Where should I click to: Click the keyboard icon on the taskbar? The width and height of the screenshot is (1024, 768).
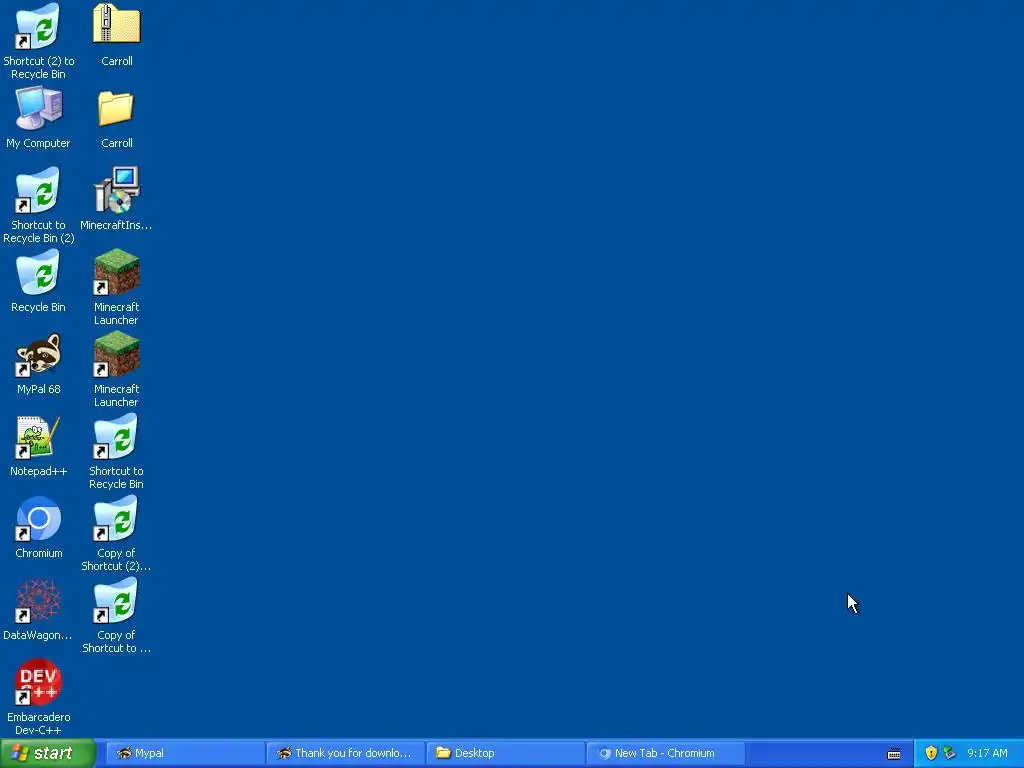pos(894,754)
